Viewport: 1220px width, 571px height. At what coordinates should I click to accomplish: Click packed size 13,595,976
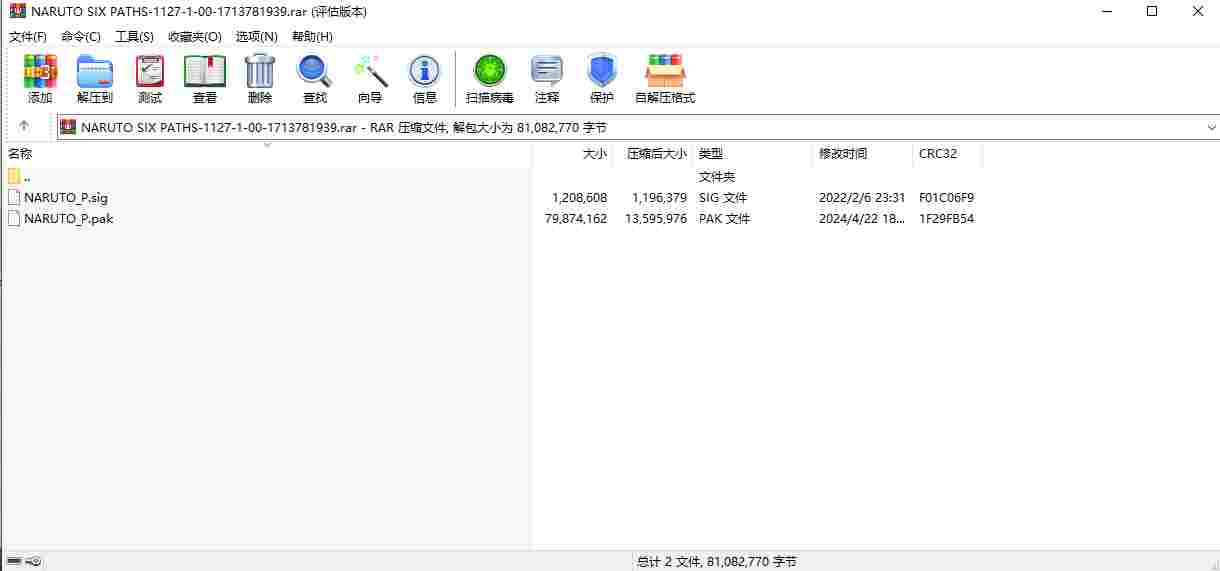(656, 218)
